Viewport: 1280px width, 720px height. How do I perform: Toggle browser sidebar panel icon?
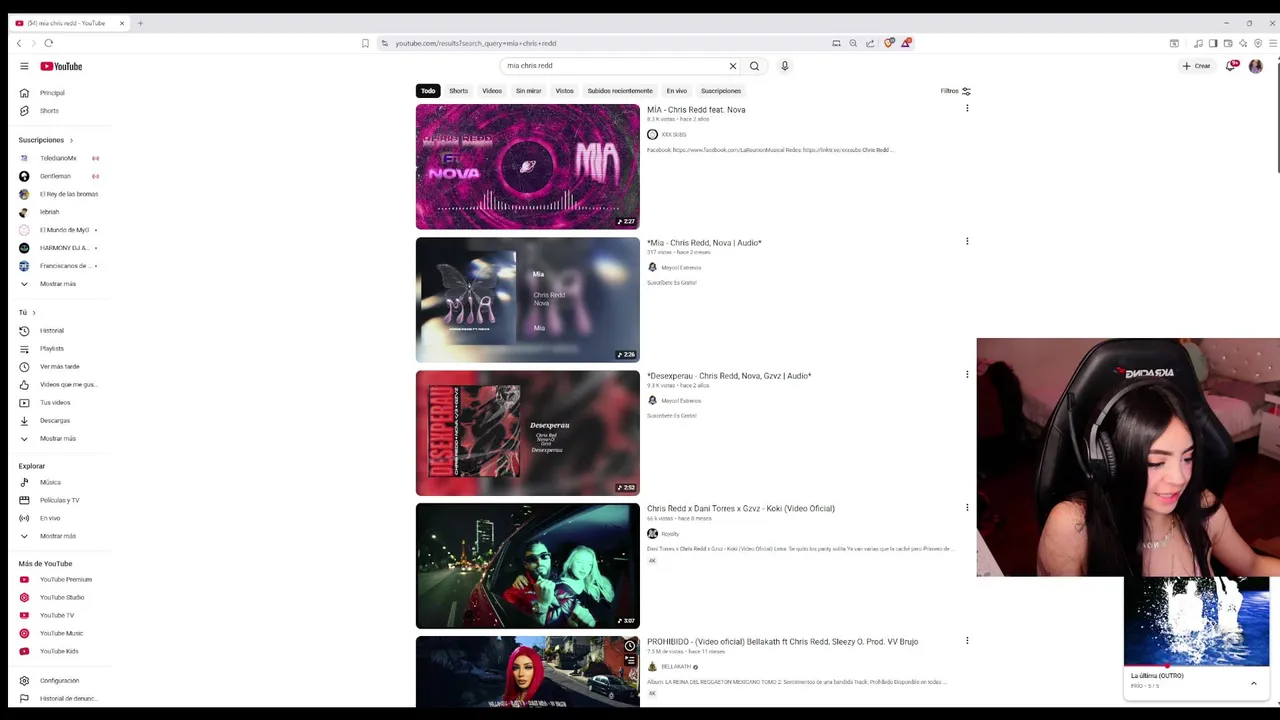point(1213,43)
